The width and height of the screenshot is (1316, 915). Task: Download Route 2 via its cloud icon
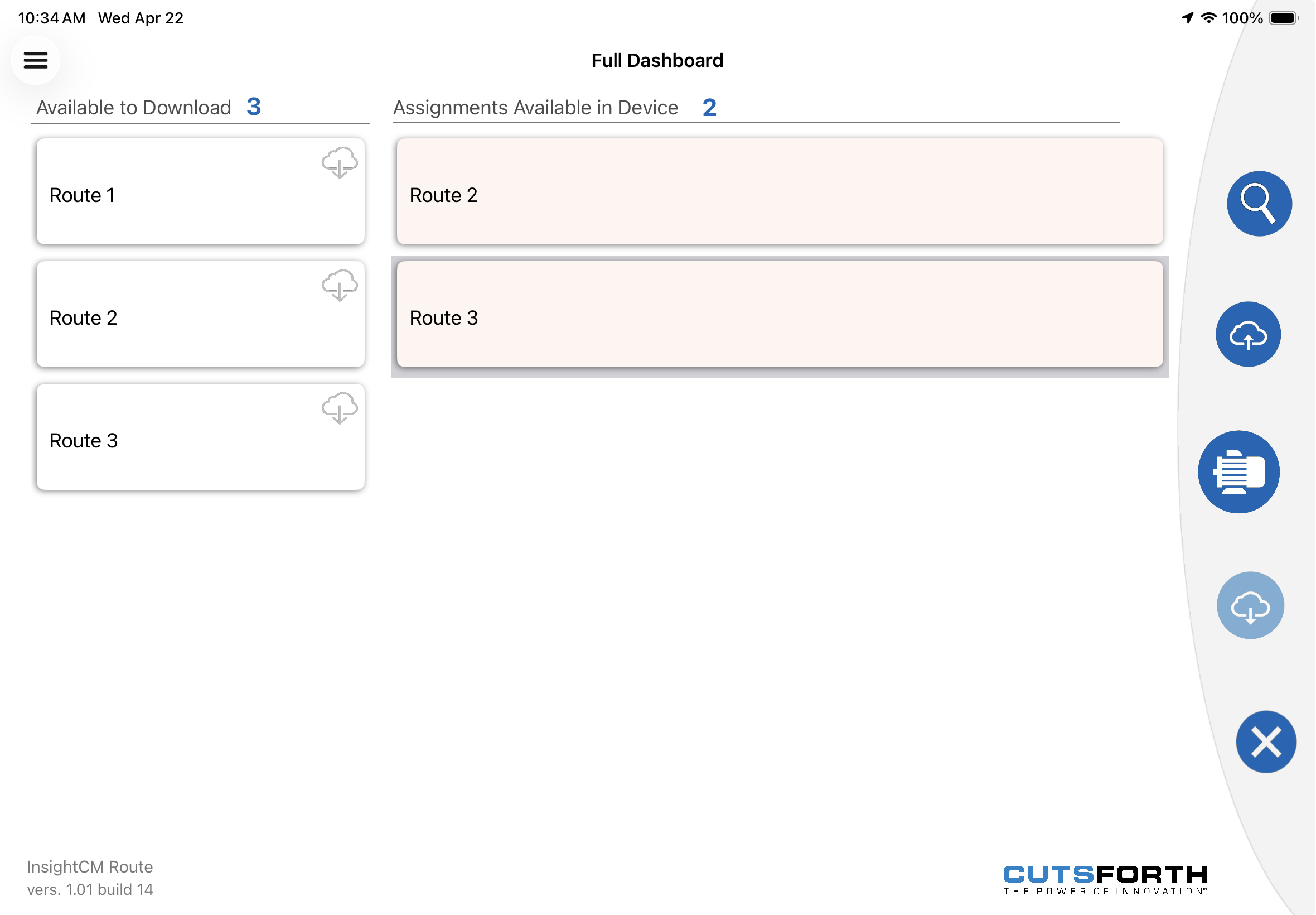(x=339, y=285)
